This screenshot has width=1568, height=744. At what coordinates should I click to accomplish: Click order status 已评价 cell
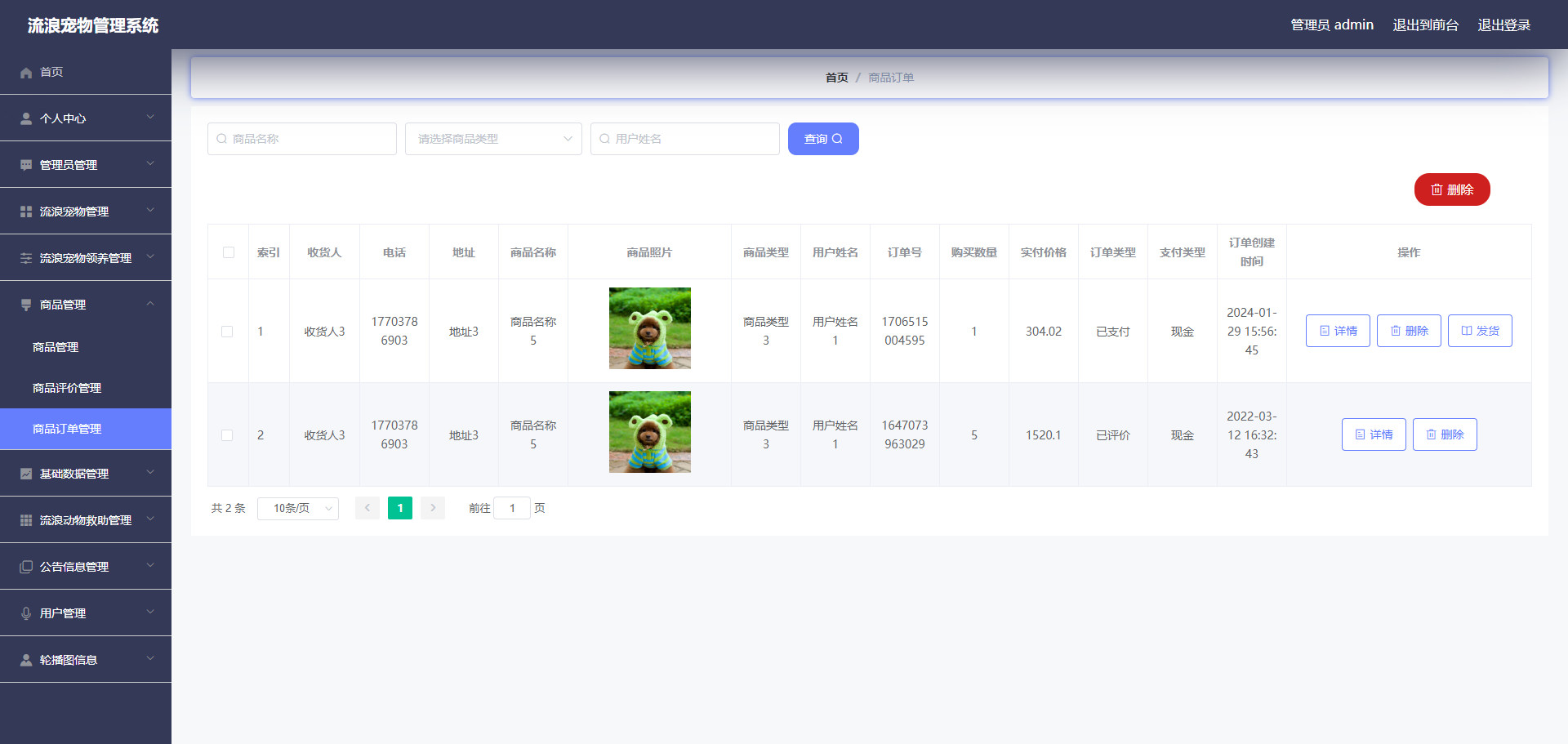point(1113,435)
